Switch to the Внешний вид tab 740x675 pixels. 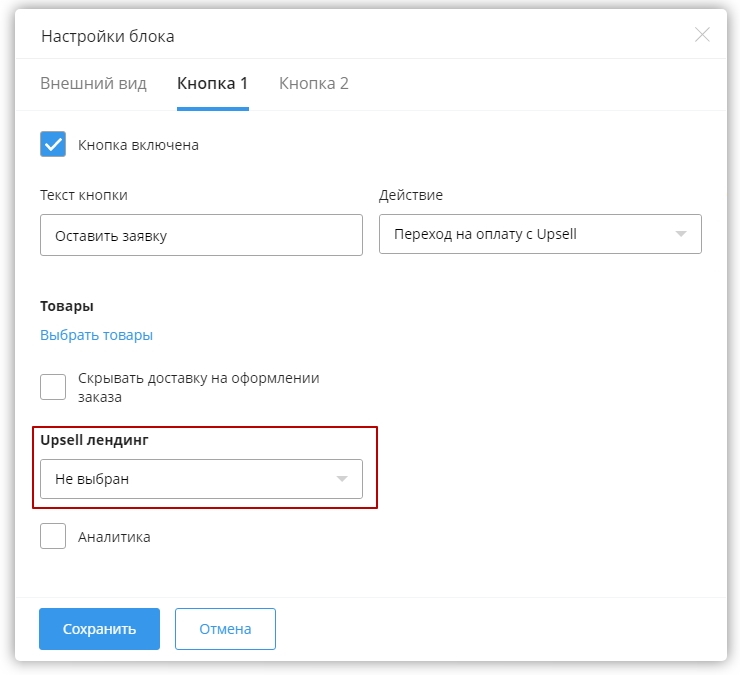click(x=93, y=83)
